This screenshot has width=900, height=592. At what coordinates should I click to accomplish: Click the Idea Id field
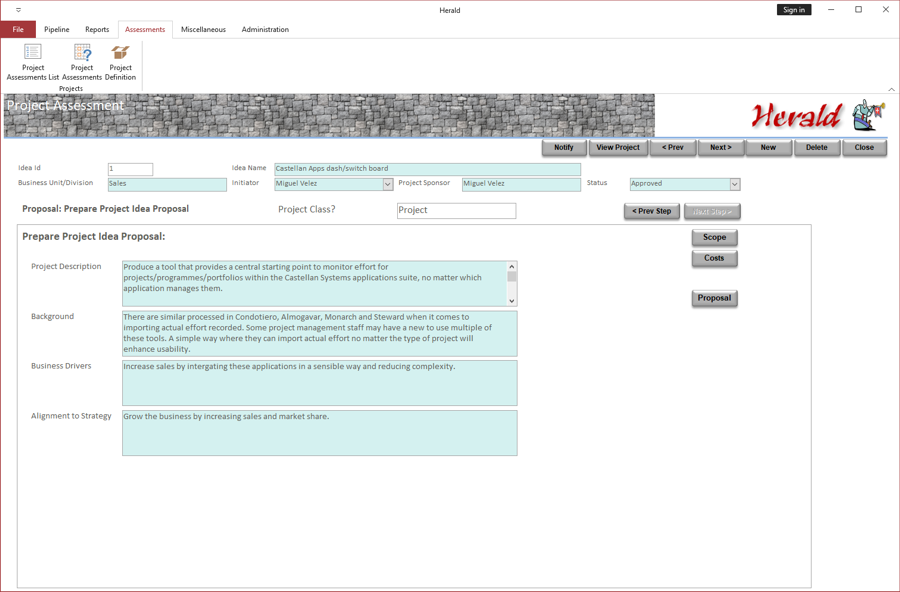click(x=130, y=169)
